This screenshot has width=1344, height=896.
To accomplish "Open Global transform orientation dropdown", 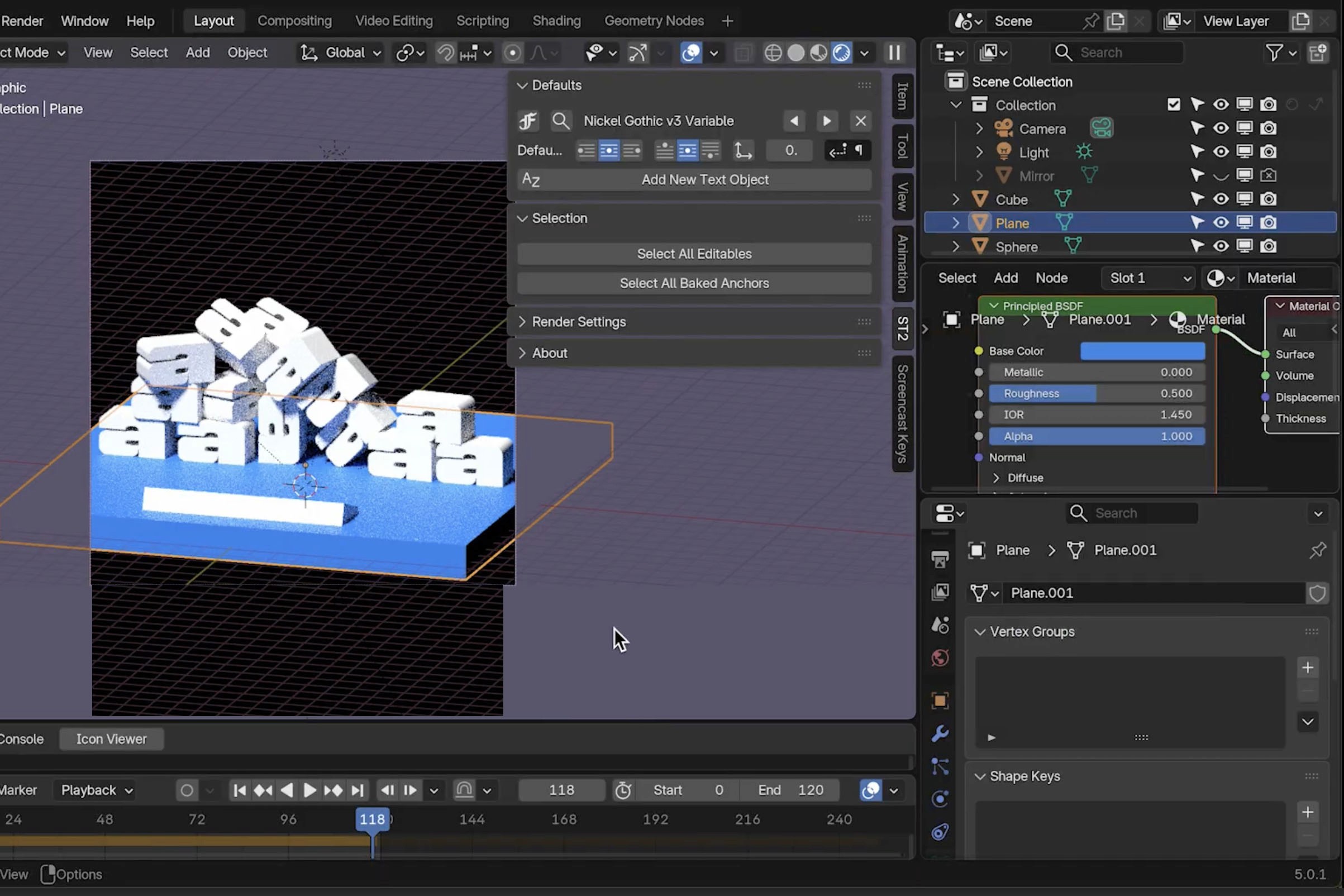I will [341, 53].
